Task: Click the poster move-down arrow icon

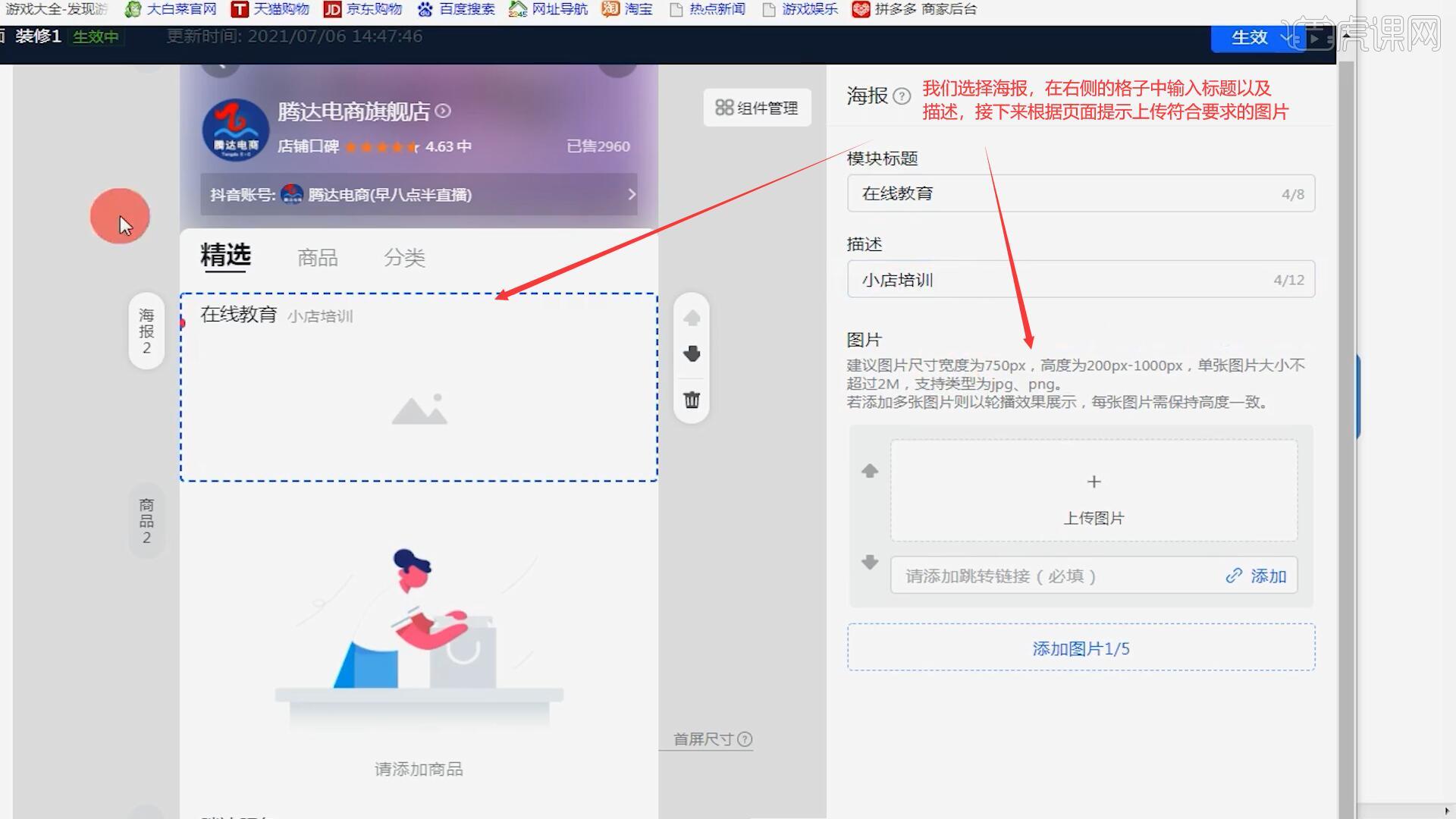Action: (x=692, y=353)
